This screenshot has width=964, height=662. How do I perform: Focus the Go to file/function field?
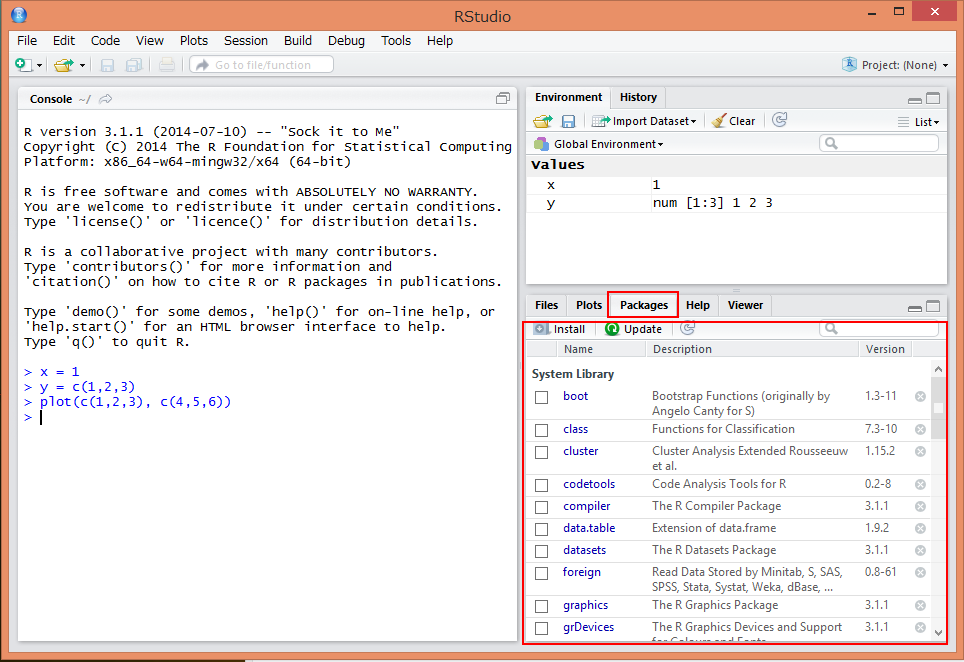[262, 65]
